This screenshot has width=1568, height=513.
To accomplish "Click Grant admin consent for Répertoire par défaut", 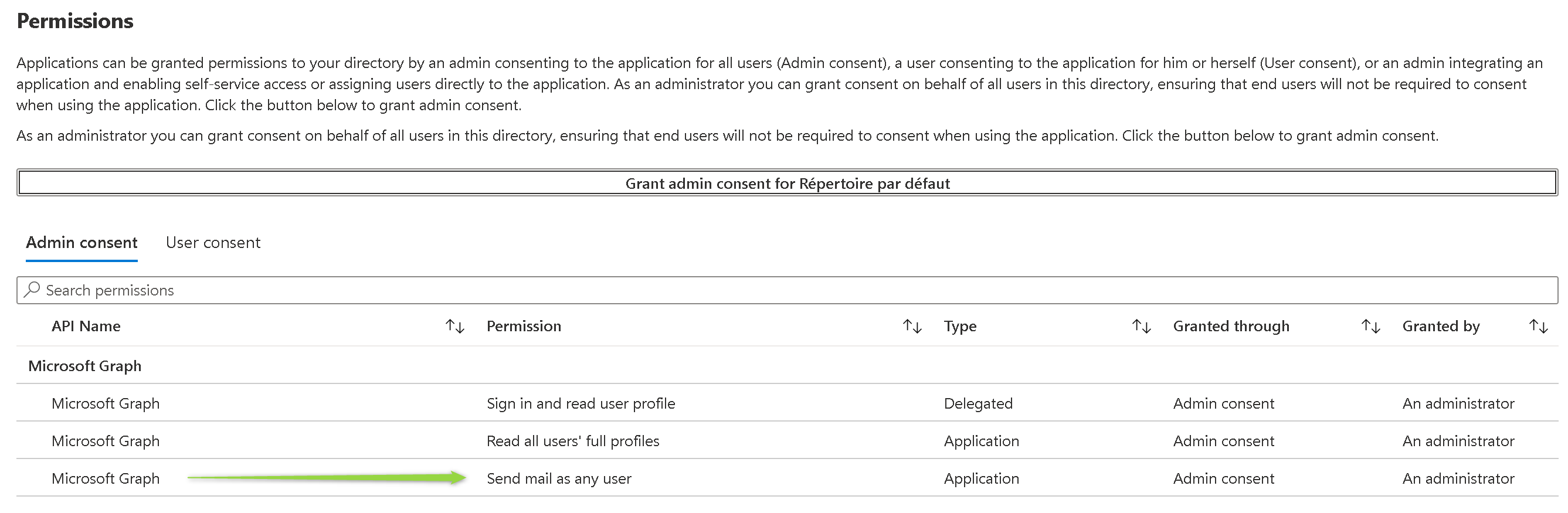I will click(x=787, y=183).
